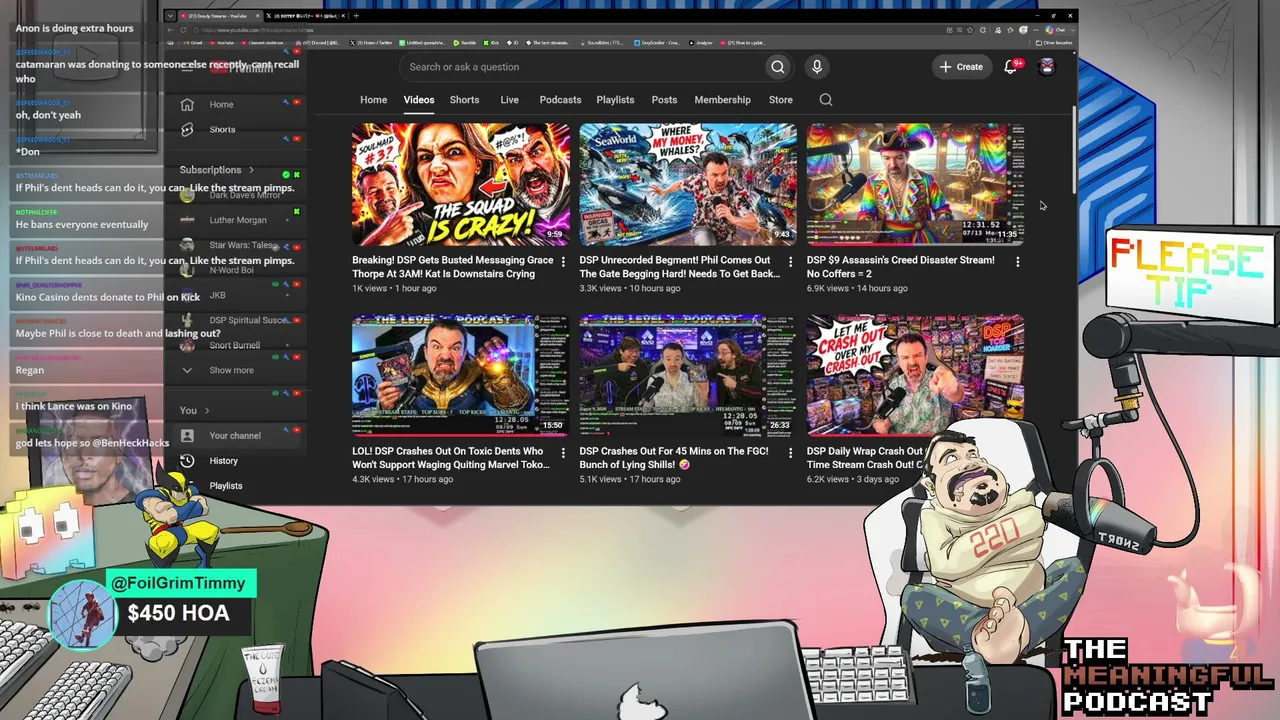Click the browser new tab plus button

(x=356, y=16)
